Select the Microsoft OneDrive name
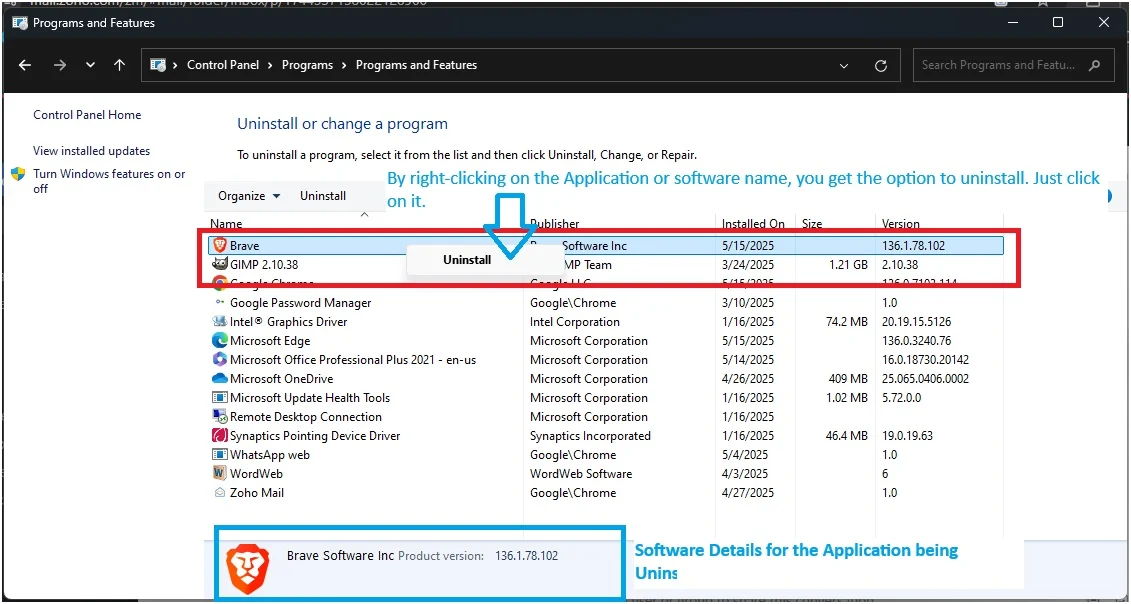This screenshot has height=604, width=1131. click(x=281, y=378)
